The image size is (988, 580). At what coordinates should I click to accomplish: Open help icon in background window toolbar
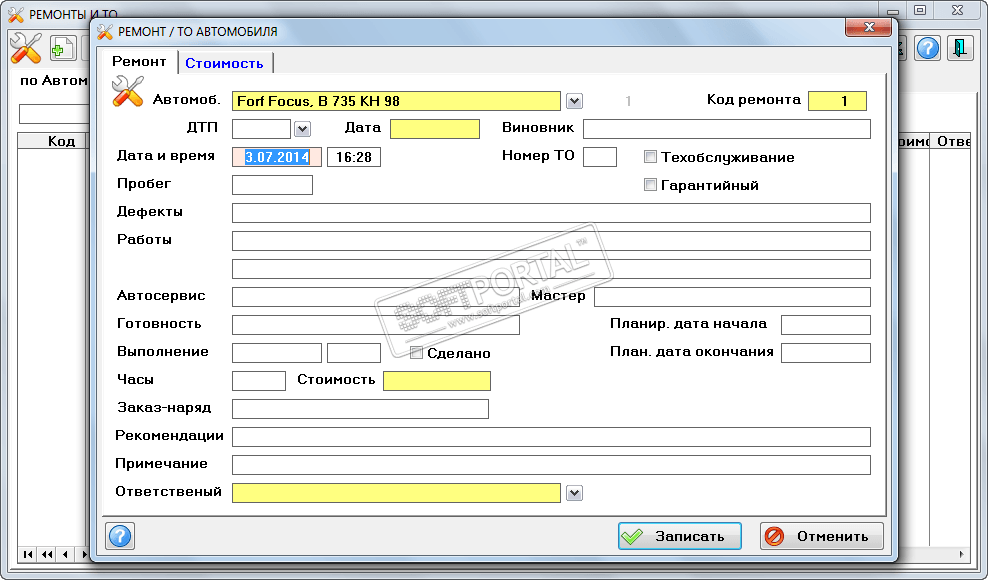pos(928,48)
